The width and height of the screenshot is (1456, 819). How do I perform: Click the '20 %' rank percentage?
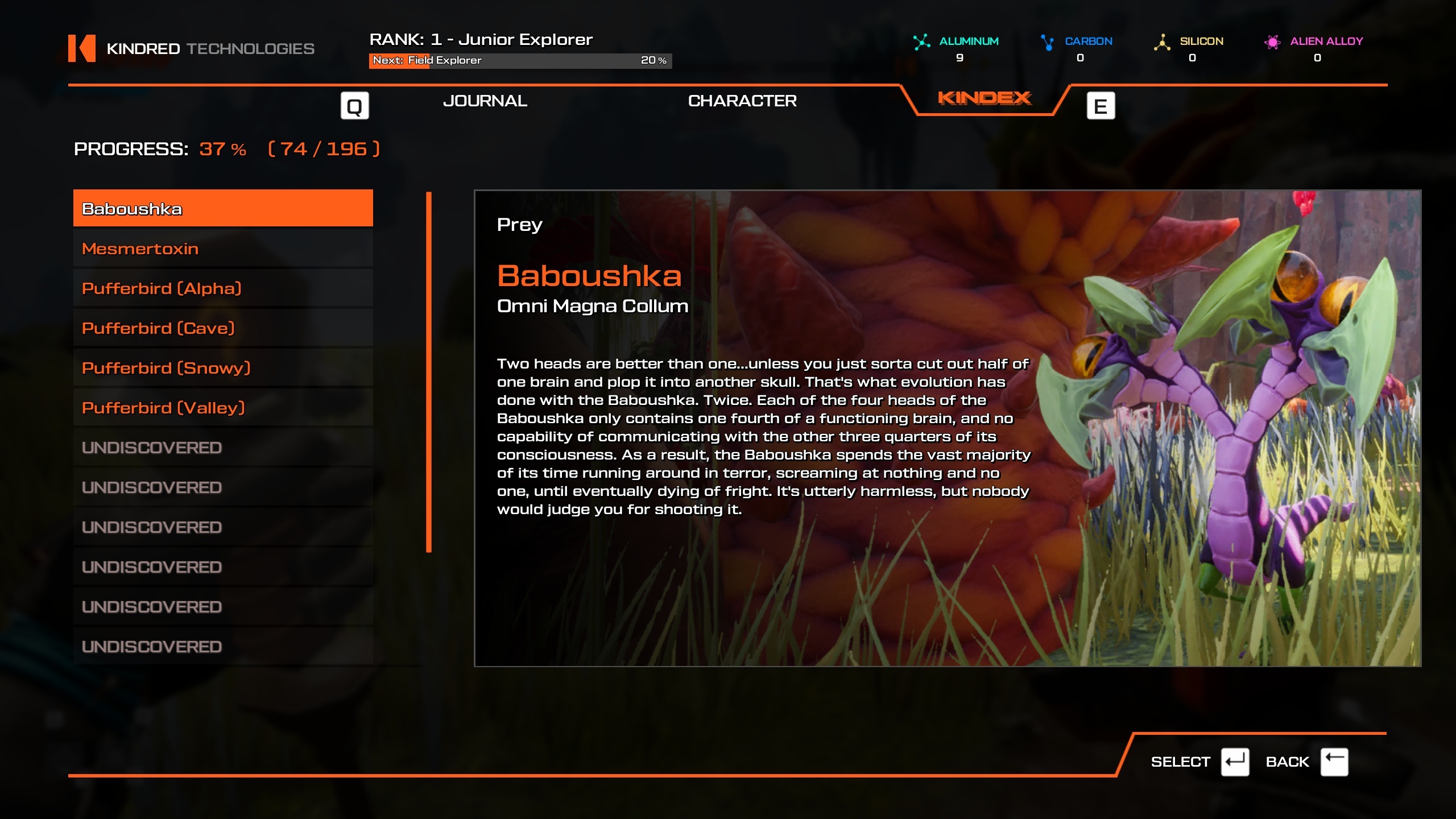(x=653, y=60)
